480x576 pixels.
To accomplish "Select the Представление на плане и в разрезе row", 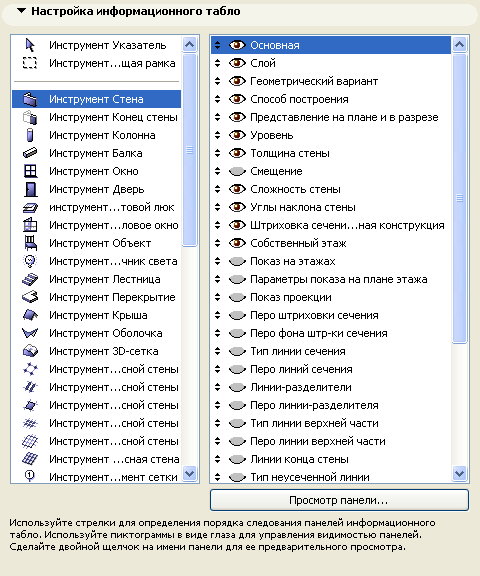I will pos(331,117).
